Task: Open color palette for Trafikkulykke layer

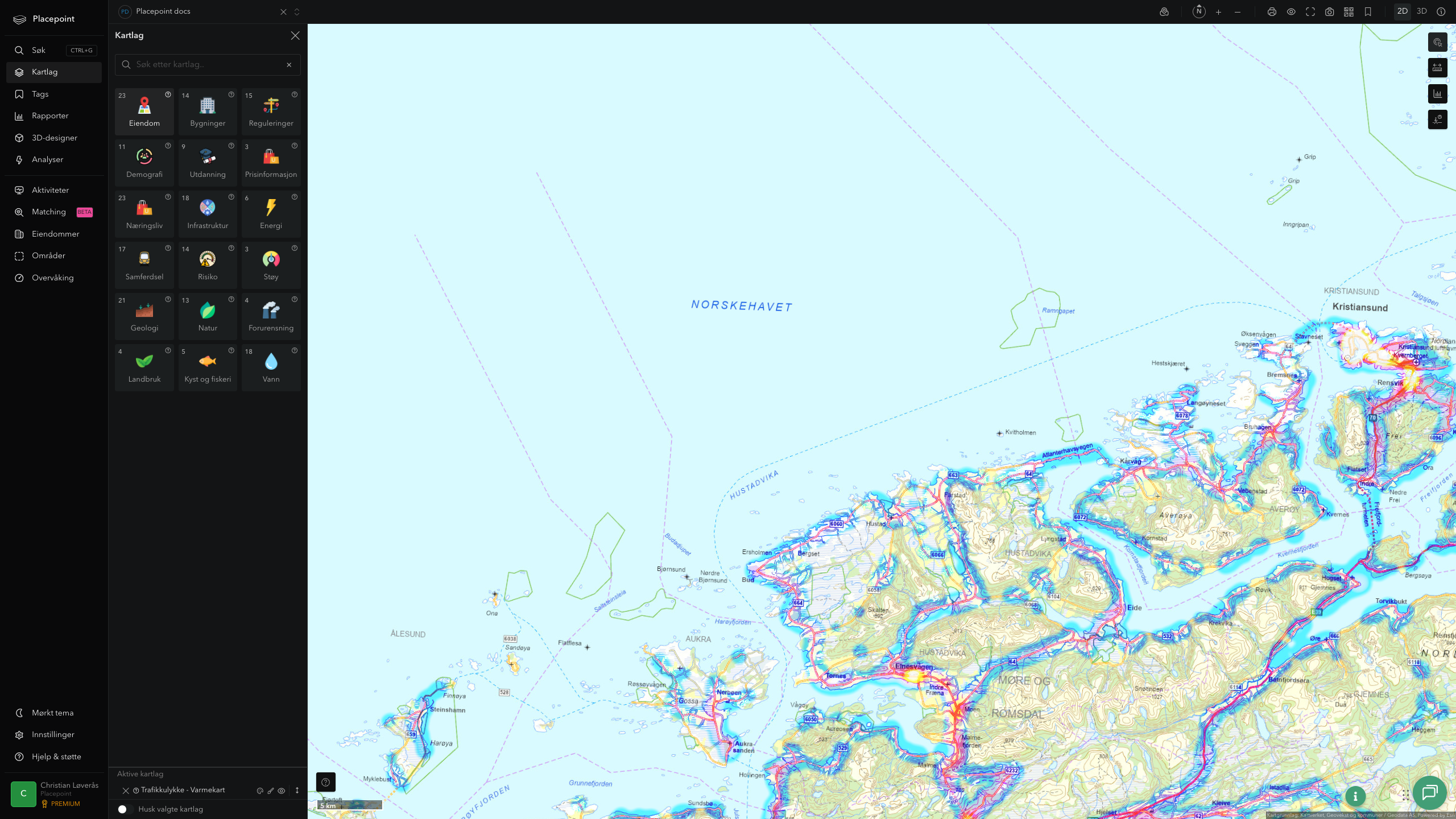Action: tap(260, 791)
